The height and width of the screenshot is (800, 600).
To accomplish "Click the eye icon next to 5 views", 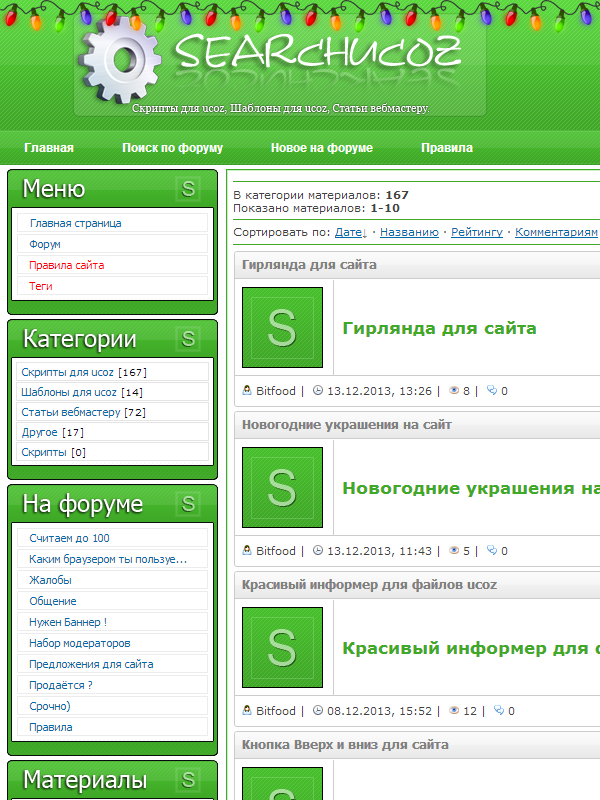I will coord(454,550).
